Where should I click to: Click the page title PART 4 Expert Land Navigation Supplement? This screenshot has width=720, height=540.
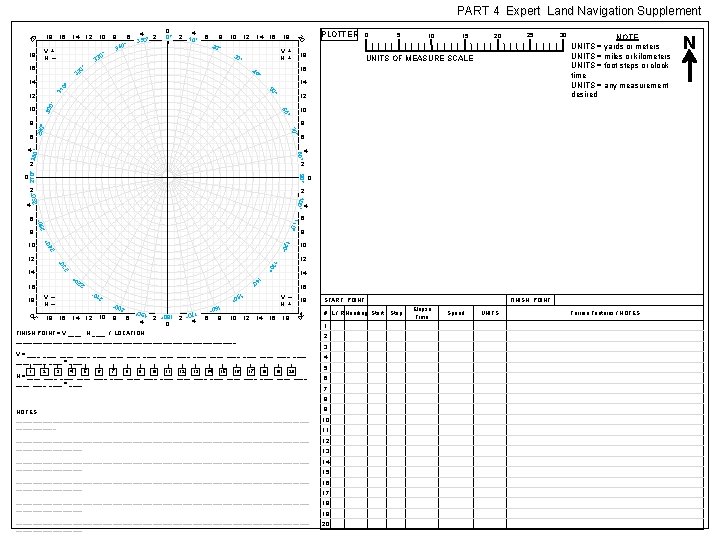[x=579, y=11]
